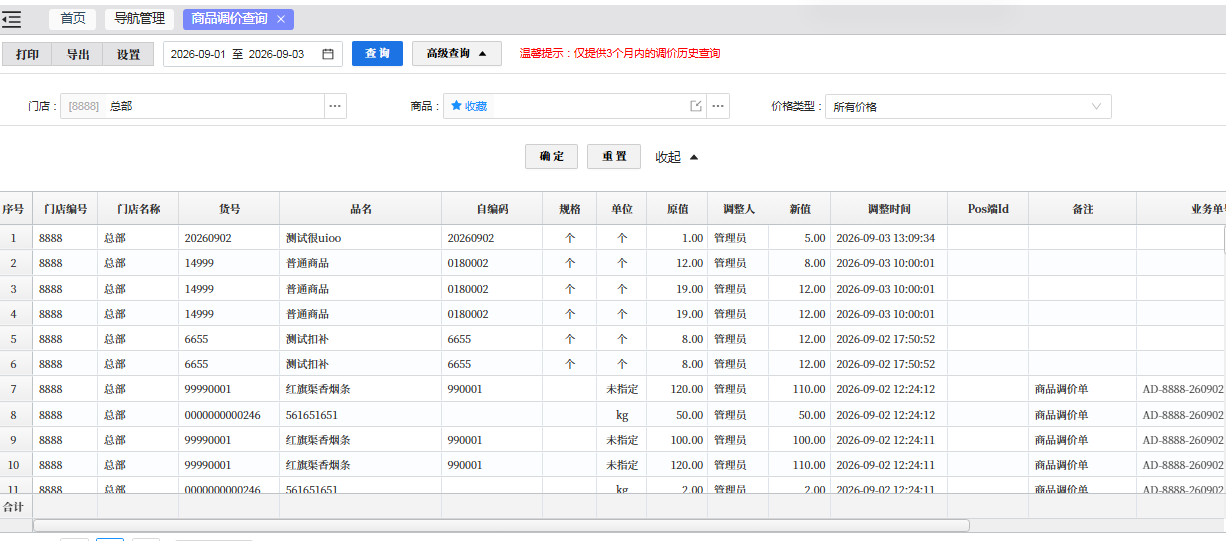Select 普通商品 in row 2

pos(307,263)
